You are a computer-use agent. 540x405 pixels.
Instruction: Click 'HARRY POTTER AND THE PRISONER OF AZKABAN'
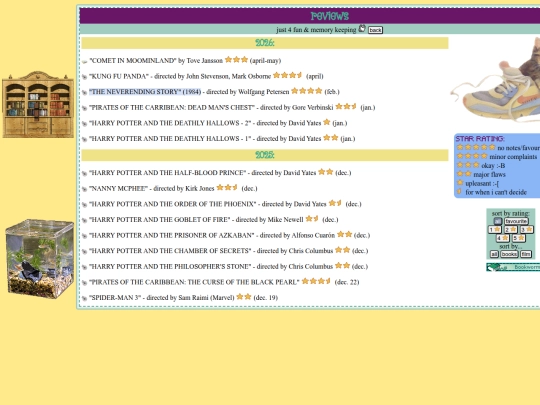(x=172, y=235)
